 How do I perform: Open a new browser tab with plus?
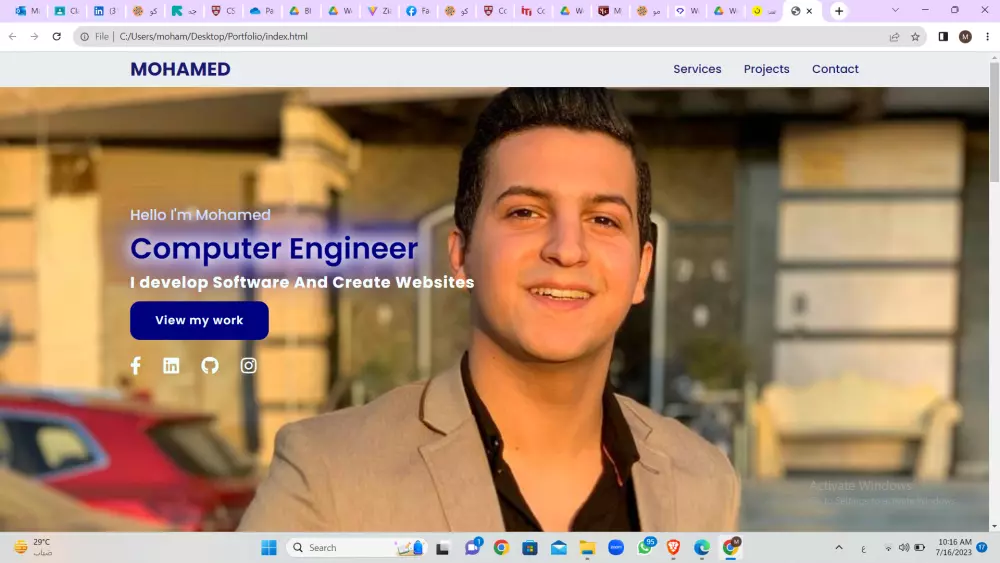pyautogui.click(x=839, y=11)
